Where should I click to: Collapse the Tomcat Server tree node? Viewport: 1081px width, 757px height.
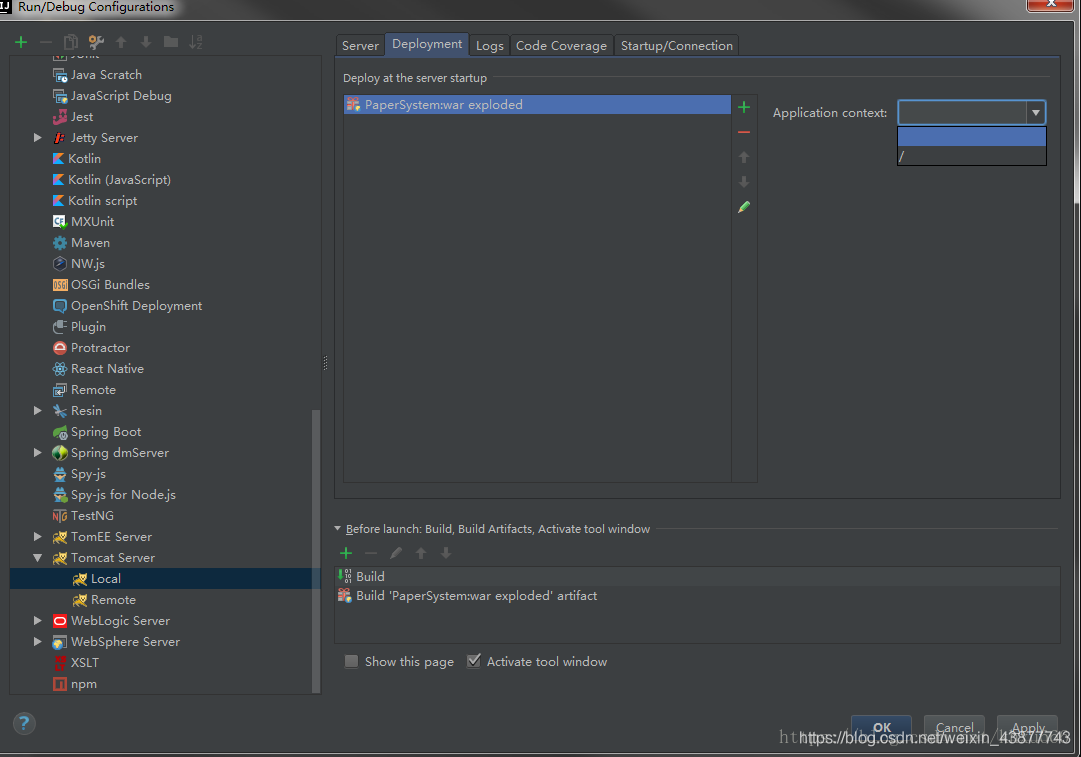tap(38, 558)
